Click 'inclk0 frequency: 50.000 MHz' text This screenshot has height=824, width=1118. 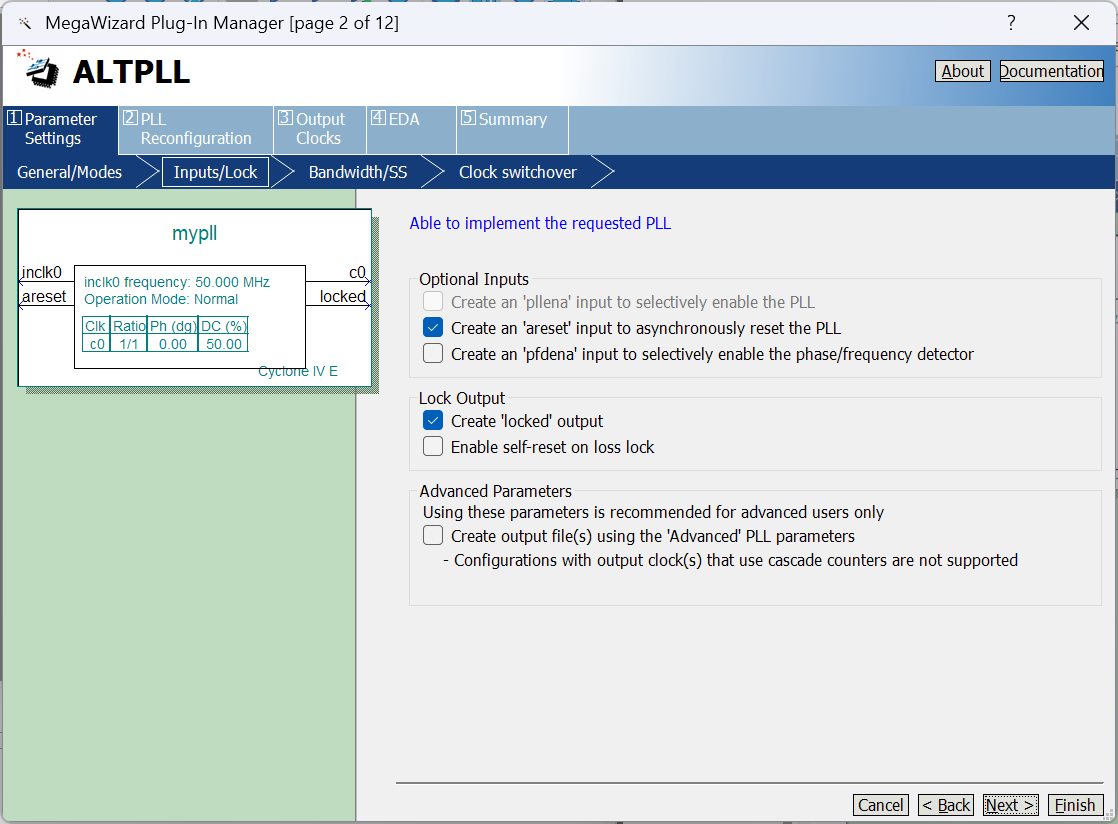[177, 282]
